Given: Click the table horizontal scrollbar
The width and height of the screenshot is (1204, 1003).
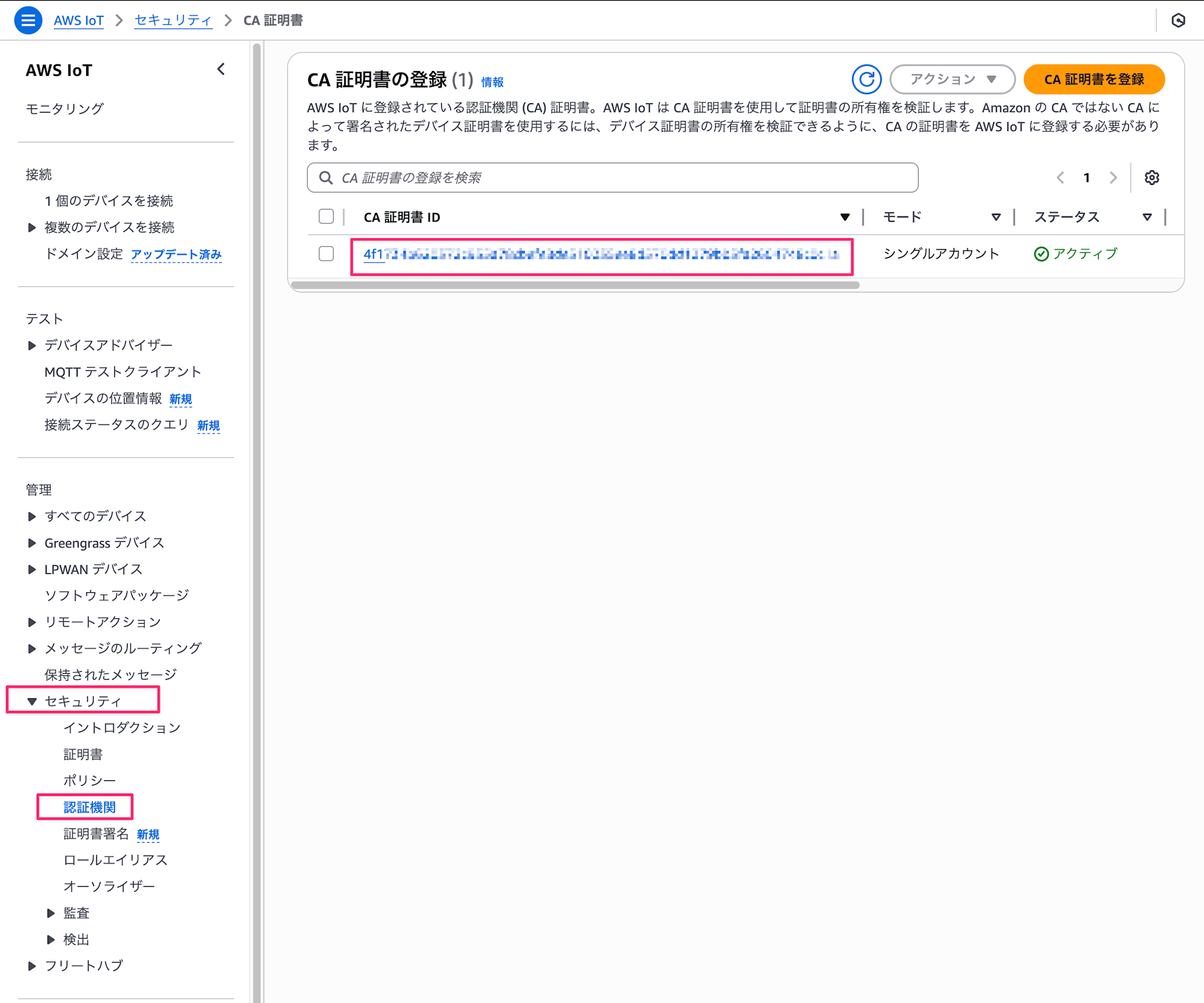Looking at the screenshot, I should 575,285.
